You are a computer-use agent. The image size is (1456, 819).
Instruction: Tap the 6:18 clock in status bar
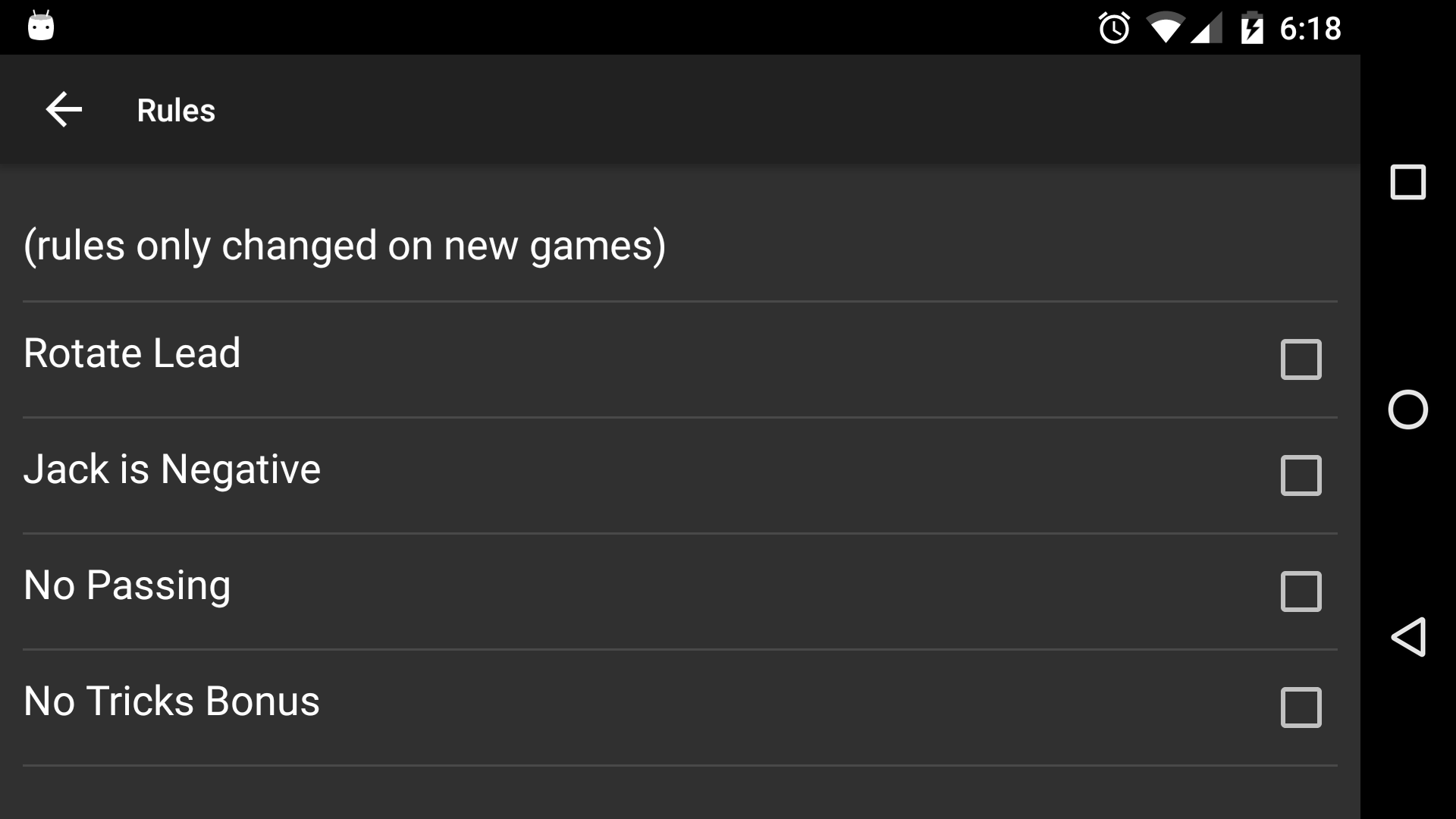[1310, 29]
